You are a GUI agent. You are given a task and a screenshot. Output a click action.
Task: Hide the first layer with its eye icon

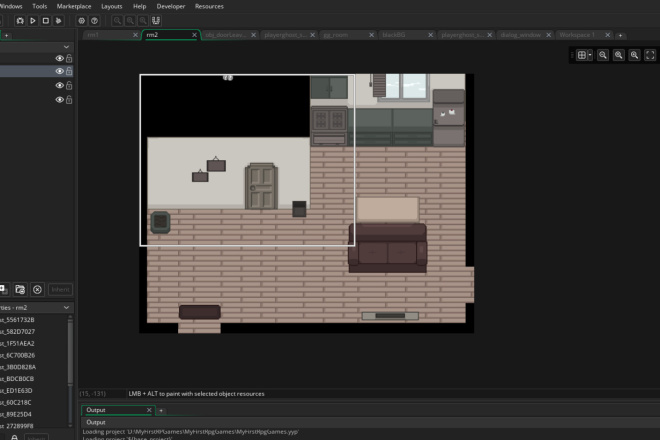click(x=59, y=59)
